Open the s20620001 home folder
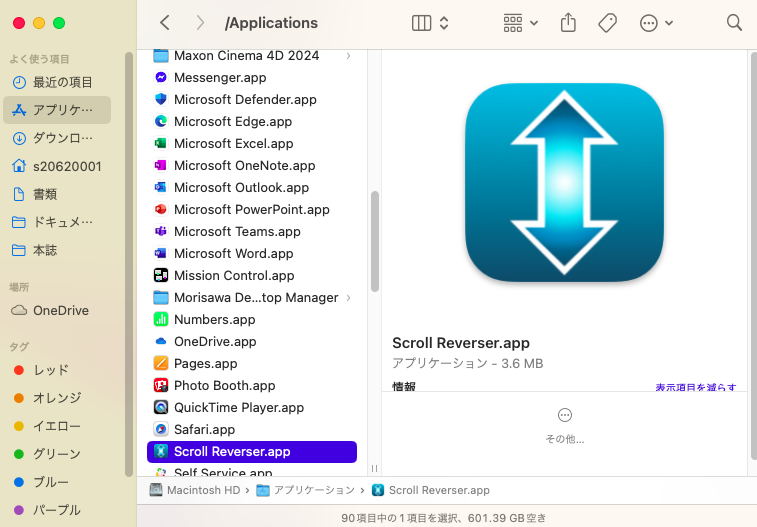 (57, 166)
